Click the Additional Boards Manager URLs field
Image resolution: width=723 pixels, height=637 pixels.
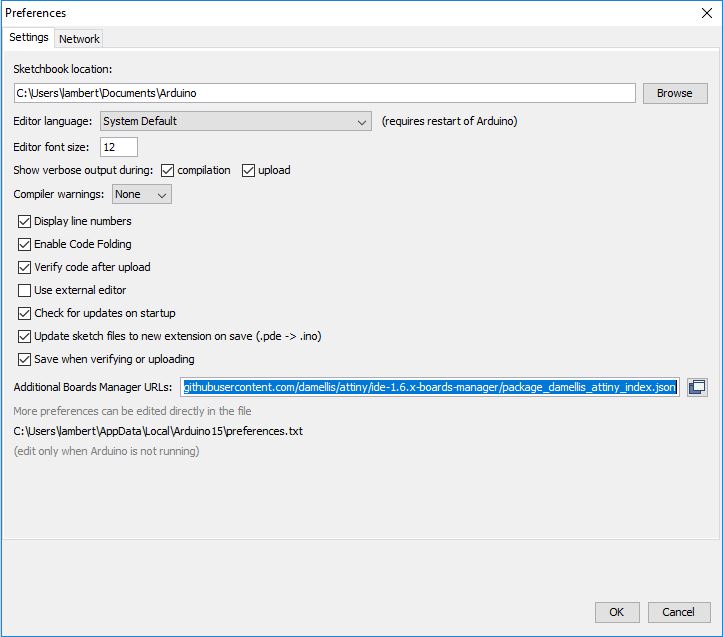[x=430, y=387]
